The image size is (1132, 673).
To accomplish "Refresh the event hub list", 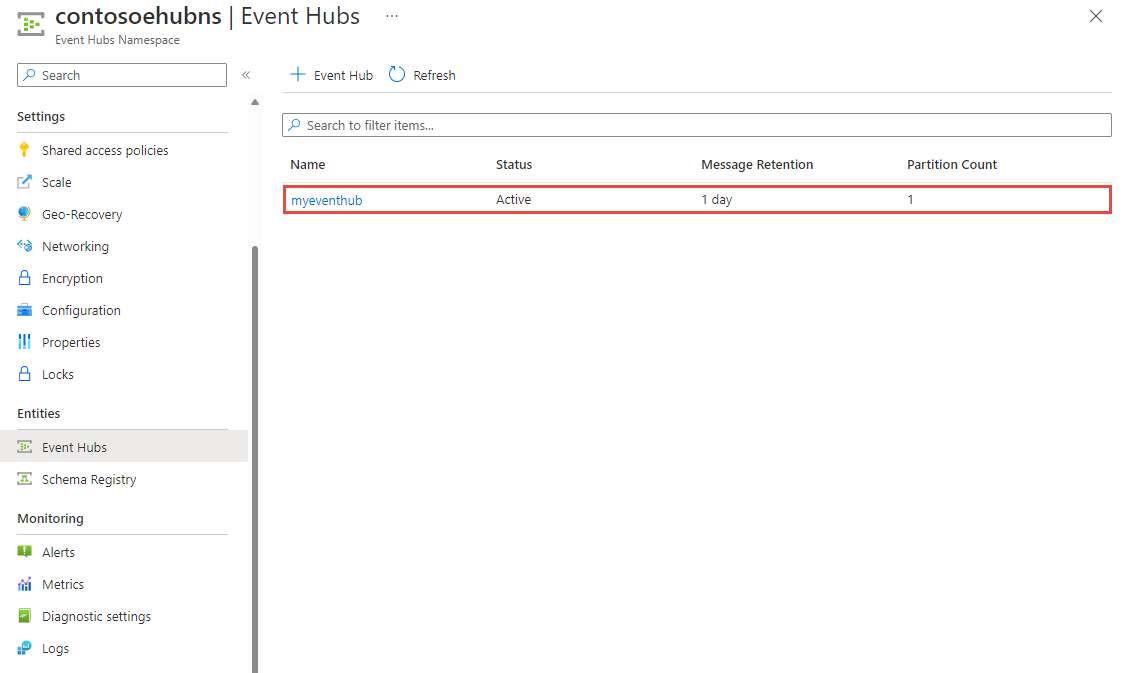I will [x=421, y=74].
